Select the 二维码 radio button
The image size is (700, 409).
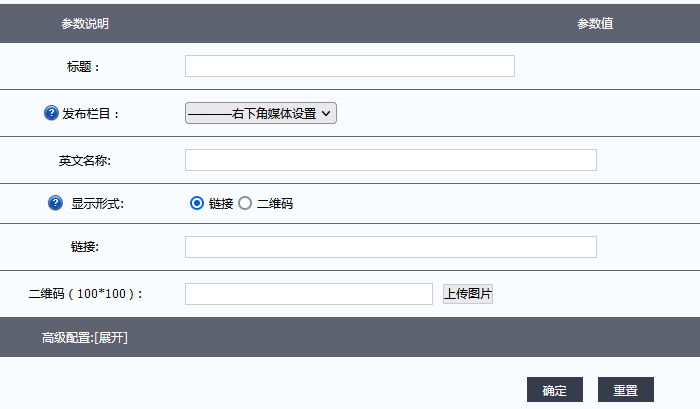tap(245, 203)
